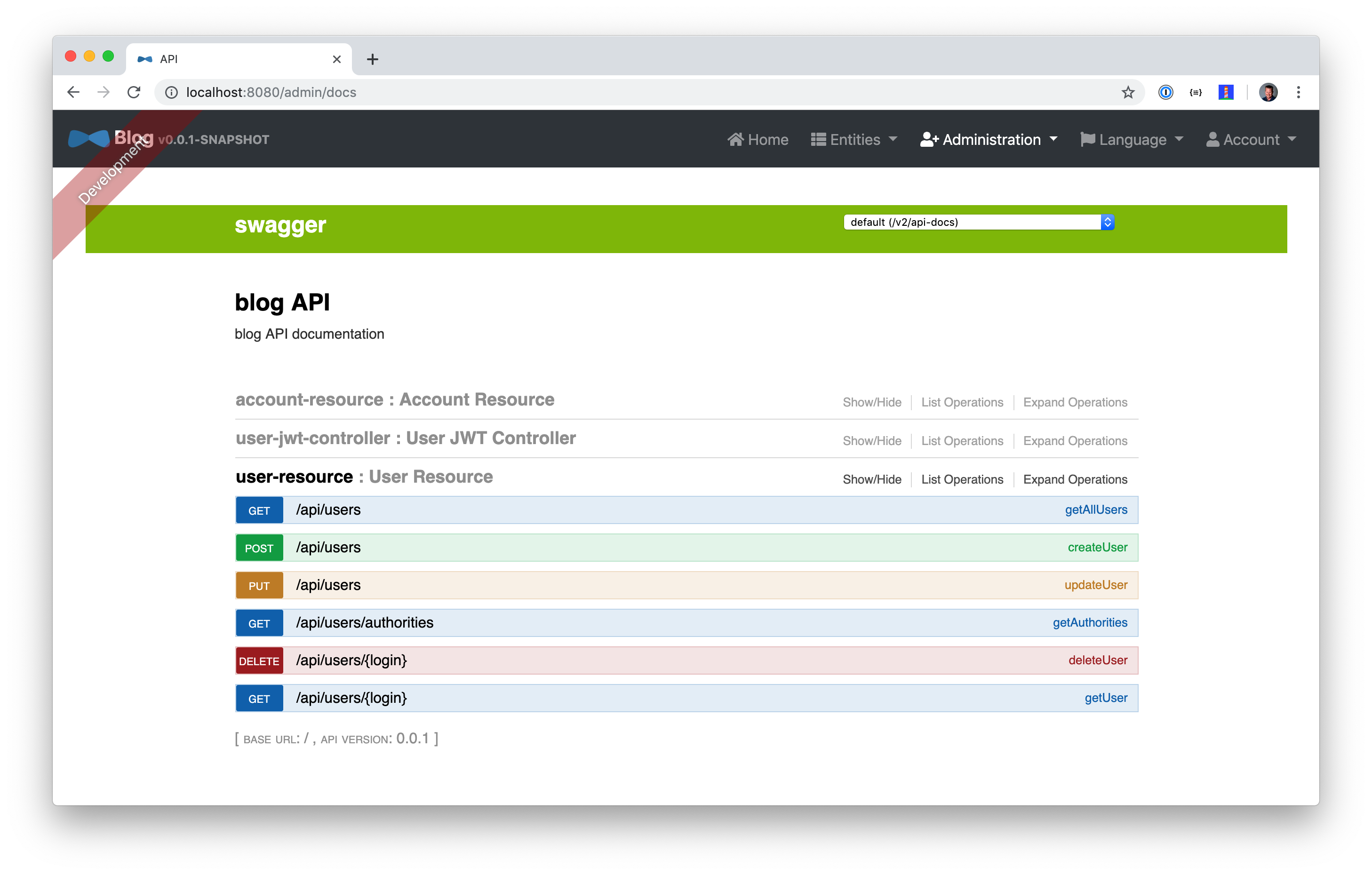
Task: Show/Hide the account-resource section
Action: coord(872,402)
